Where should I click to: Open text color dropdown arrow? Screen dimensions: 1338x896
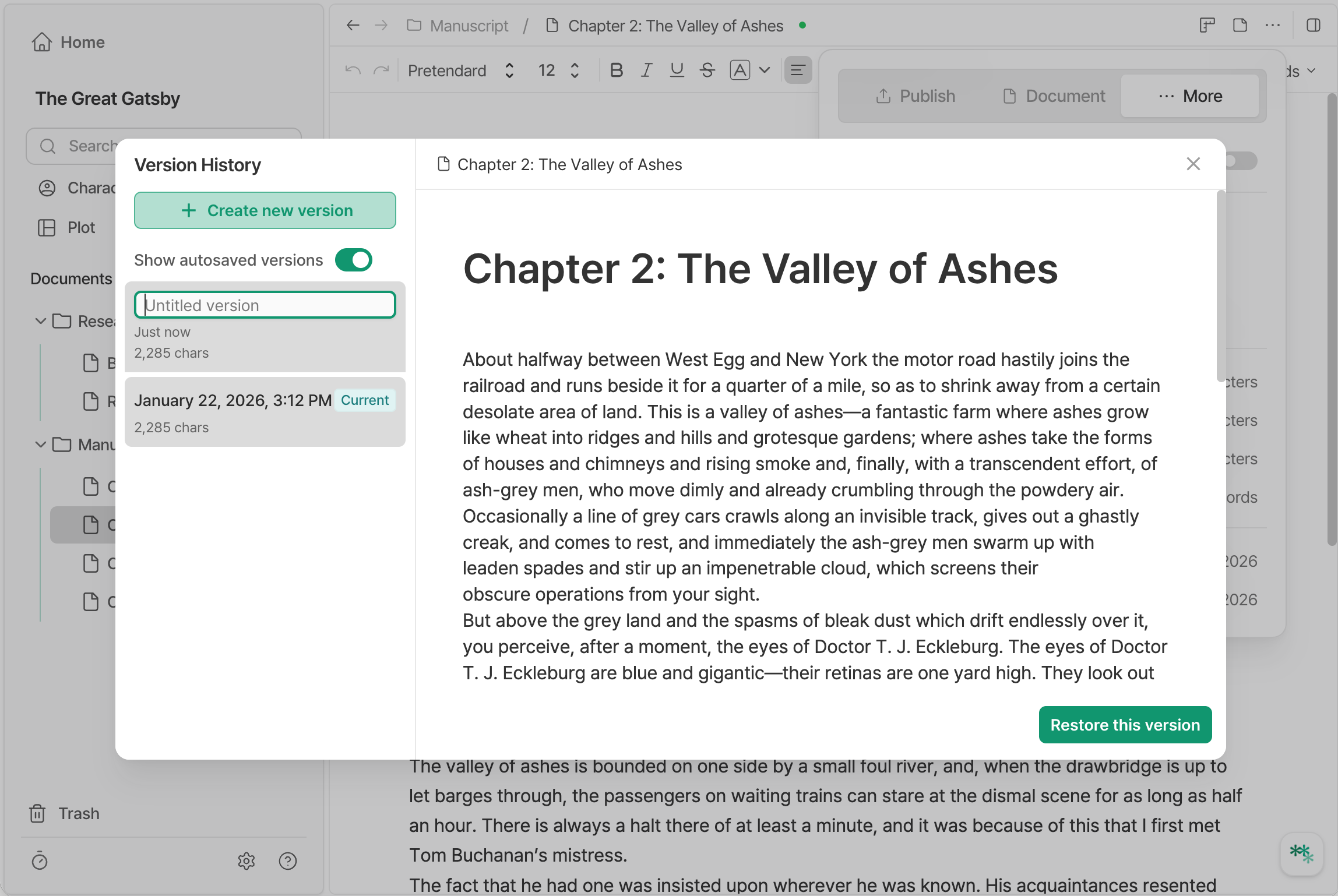pyautogui.click(x=765, y=70)
